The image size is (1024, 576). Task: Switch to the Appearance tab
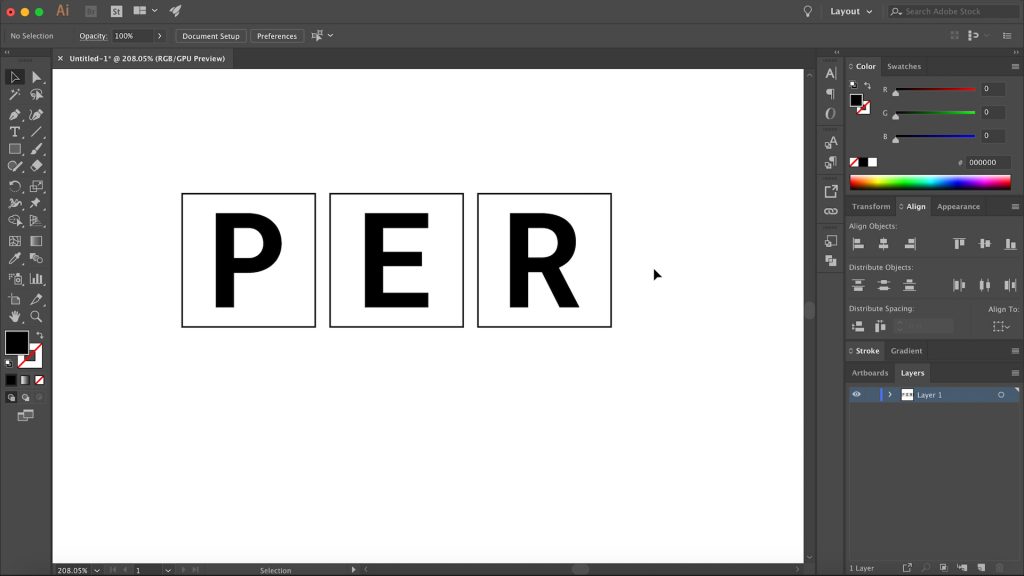(958, 206)
